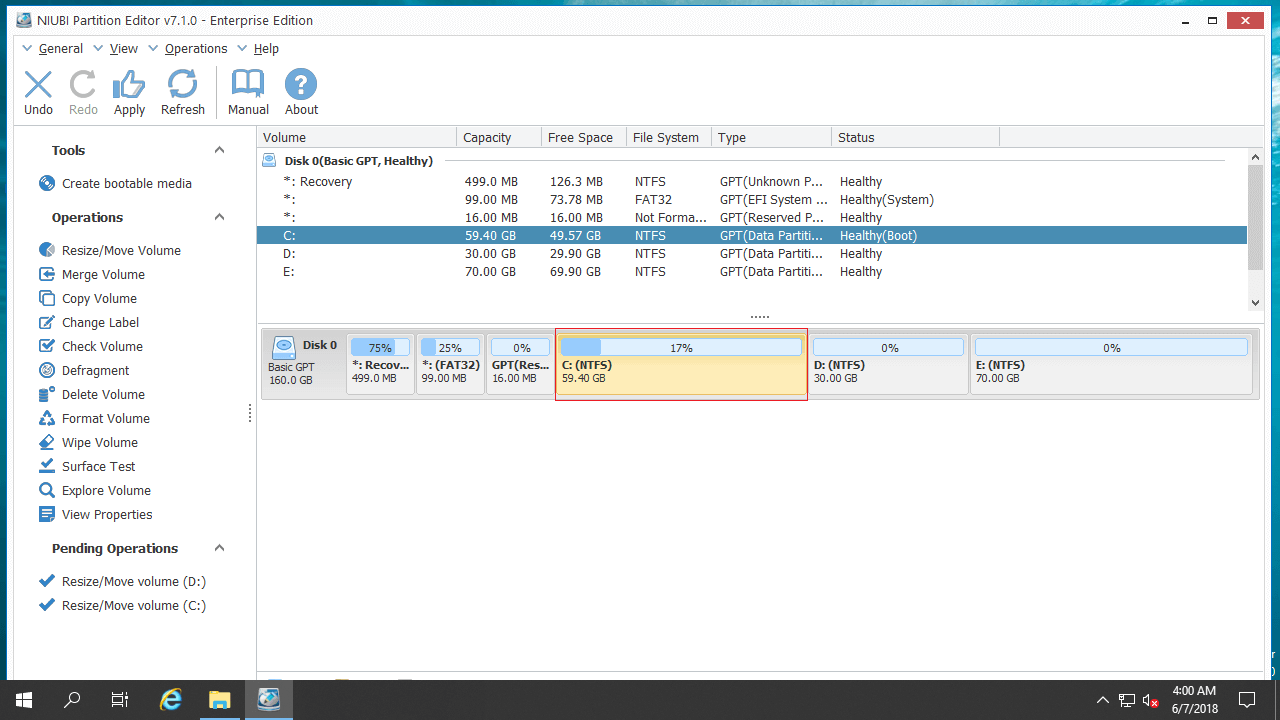Collapse the Operations section
This screenshot has height=720, width=1280.
click(220, 217)
